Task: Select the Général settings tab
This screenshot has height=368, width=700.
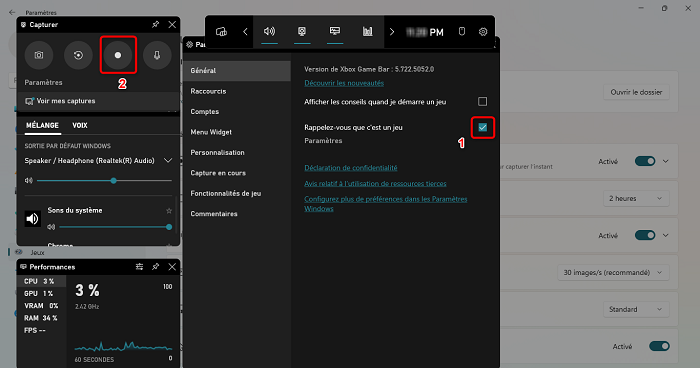Action: tap(237, 71)
